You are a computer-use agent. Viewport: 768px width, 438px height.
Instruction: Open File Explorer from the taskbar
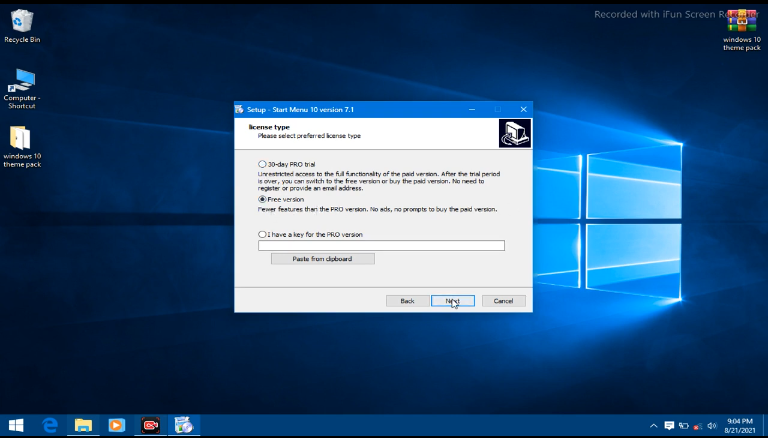tap(83, 425)
